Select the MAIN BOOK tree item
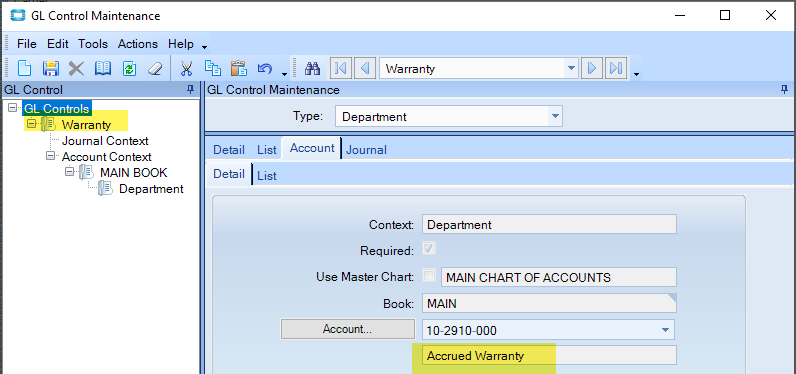The image size is (796, 374). tap(134, 173)
